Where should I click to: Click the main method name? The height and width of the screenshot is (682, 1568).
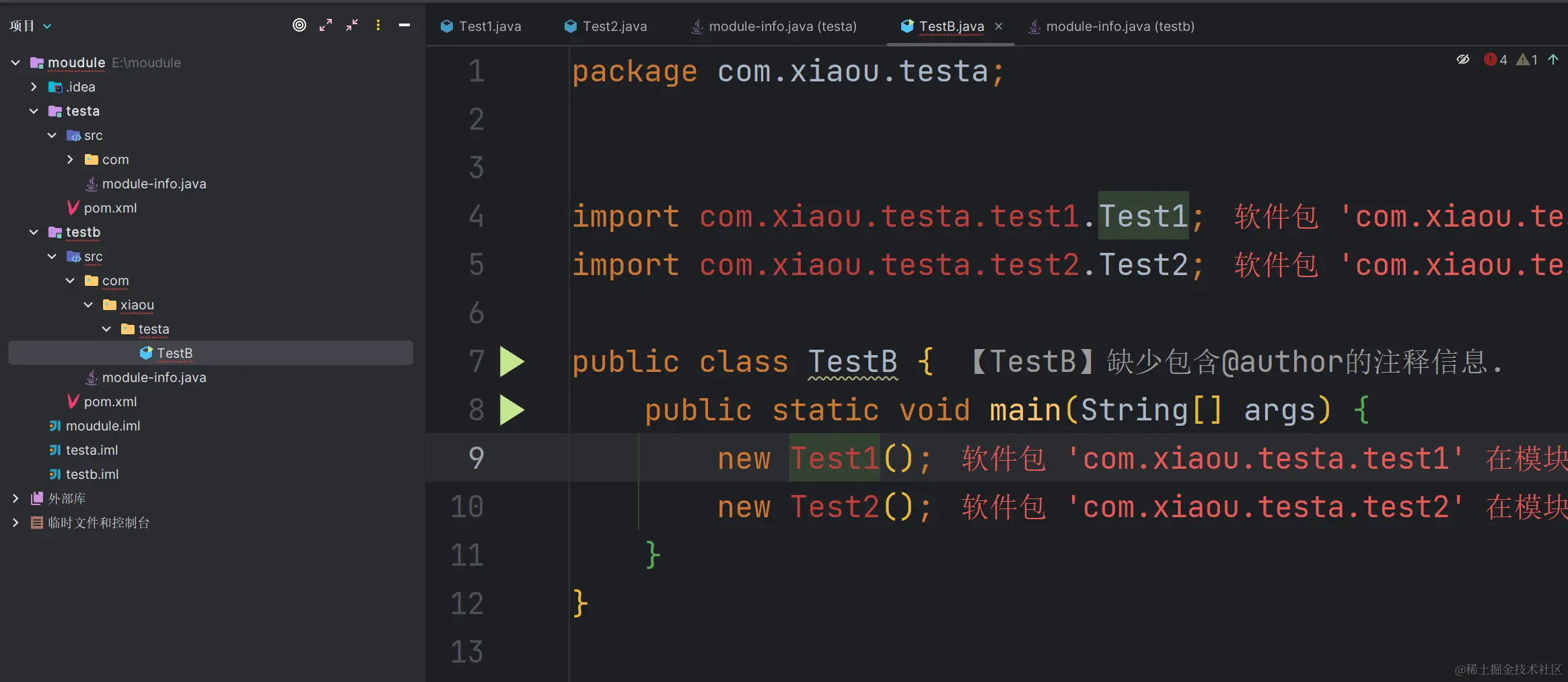[1025, 410]
